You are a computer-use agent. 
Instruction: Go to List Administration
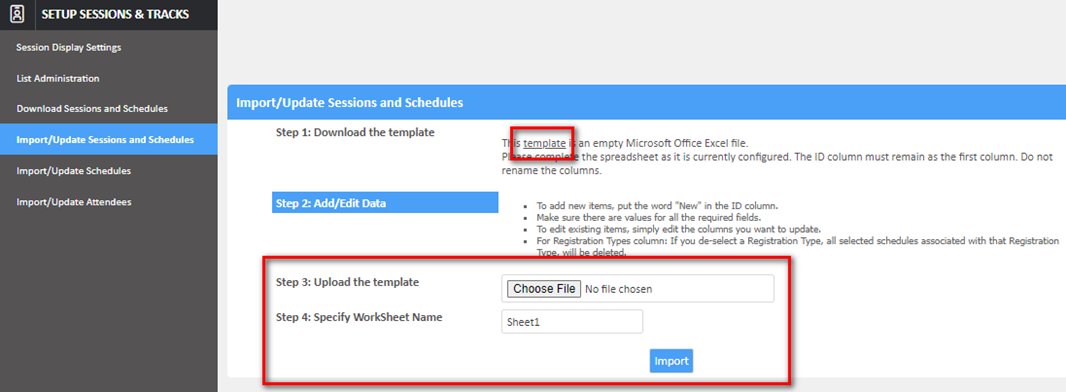click(x=58, y=79)
